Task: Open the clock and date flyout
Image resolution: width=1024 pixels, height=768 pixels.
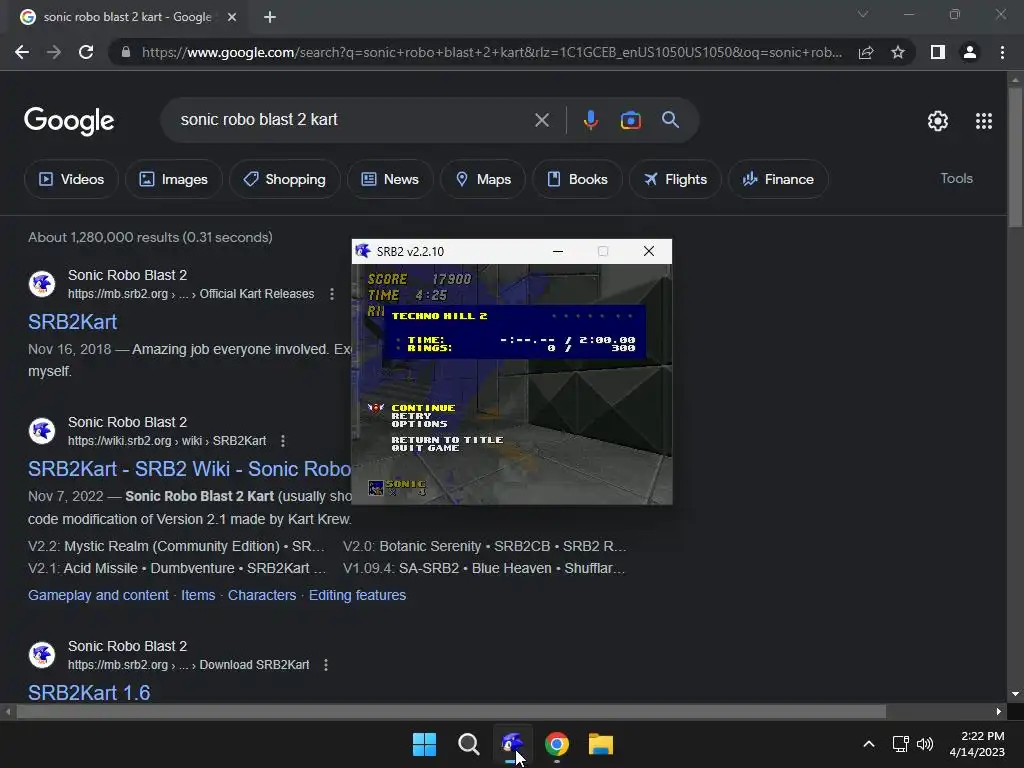Action: click(977, 744)
